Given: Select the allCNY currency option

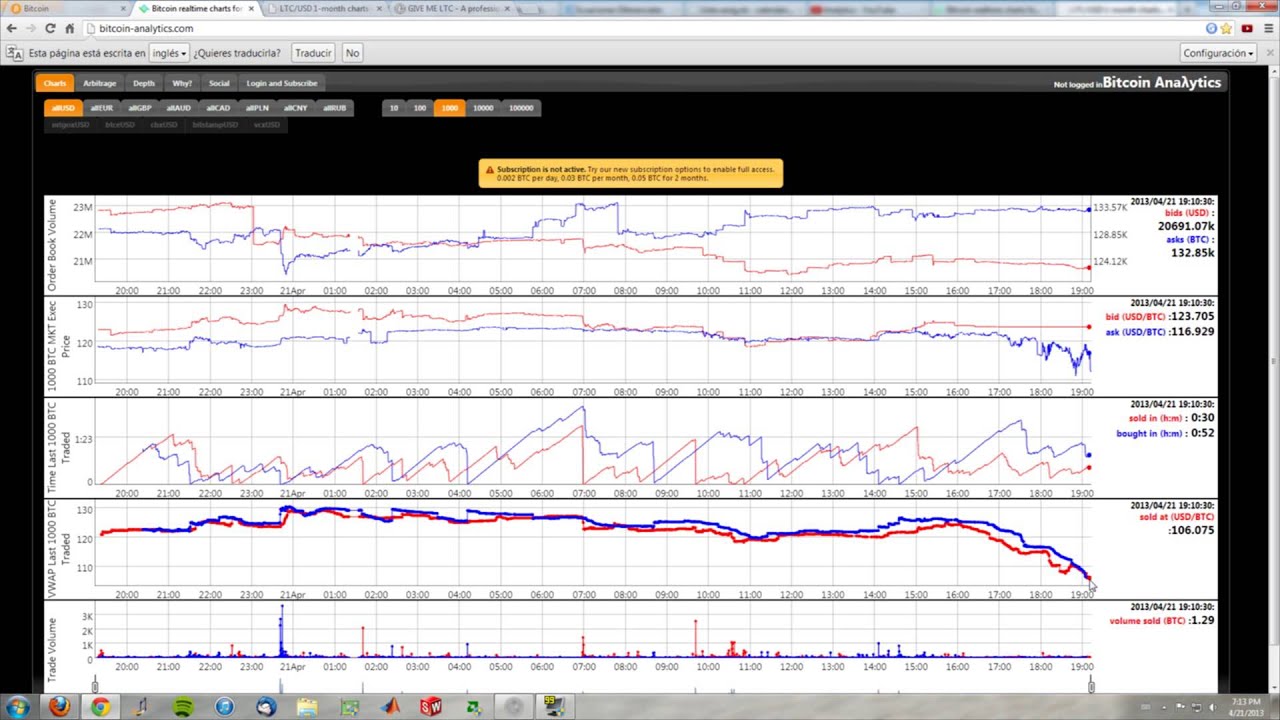Looking at the screenshot, I should pos(296,108).
